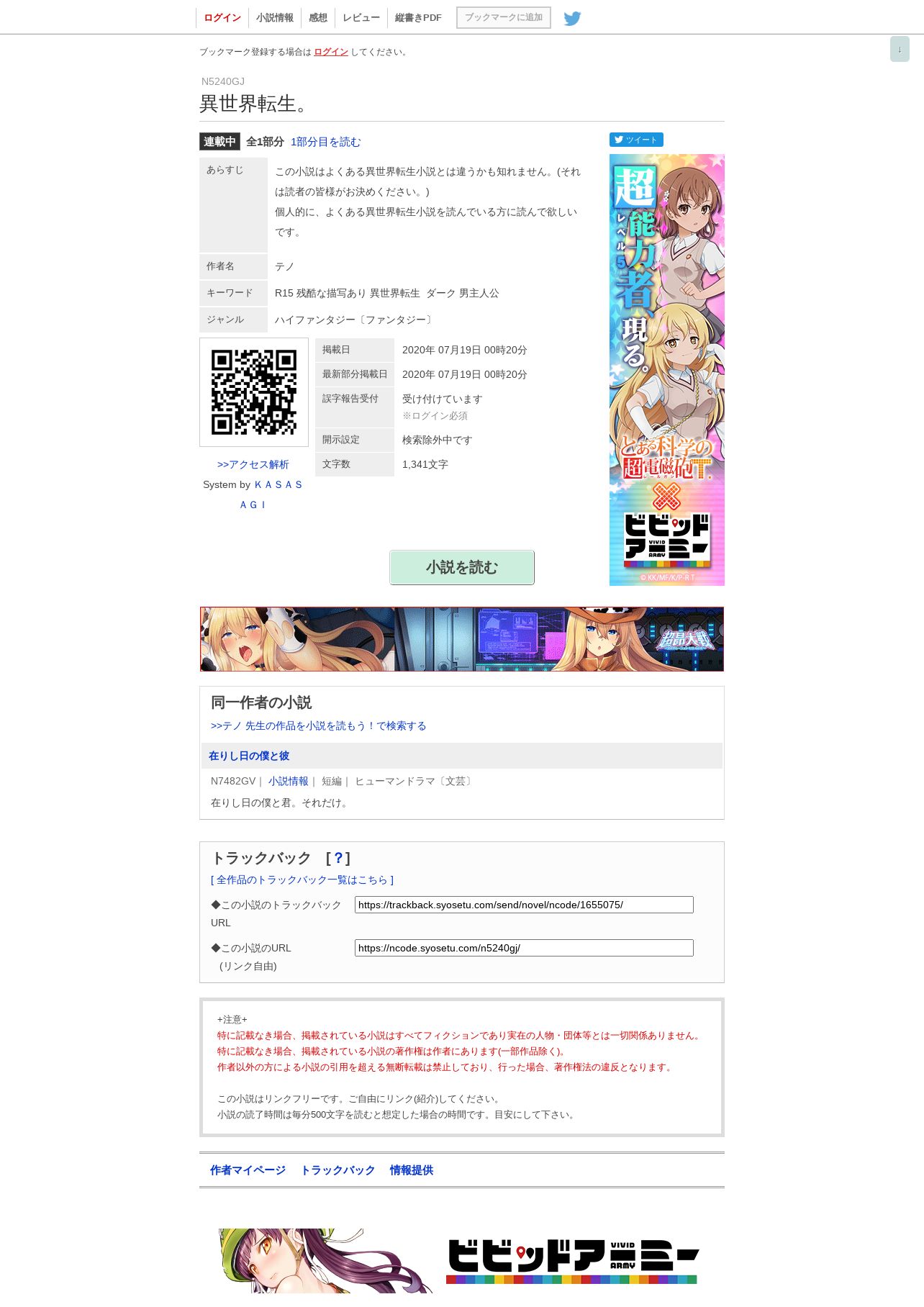Search author's works via テノ 先生の作品 link

tap(318, 725)
